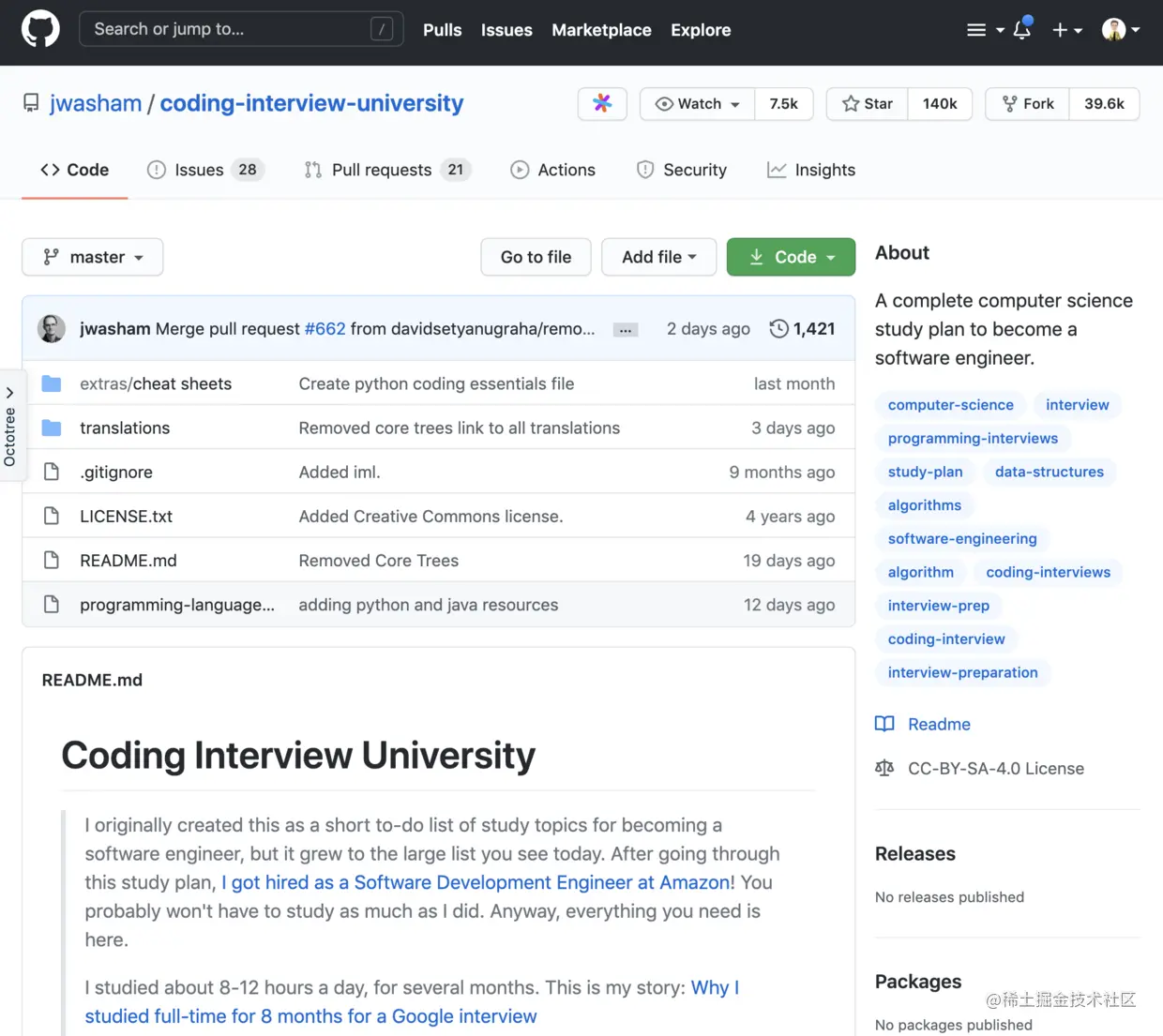Focus the Search or jump to field
The width and height of the screenshot is (1163, 1036).
point(241,29)
